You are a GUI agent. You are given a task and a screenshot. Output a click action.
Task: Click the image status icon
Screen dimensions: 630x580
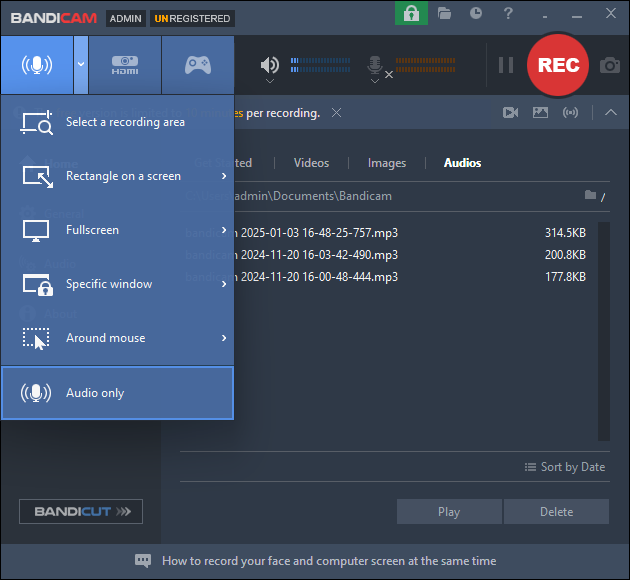point(540,112)
